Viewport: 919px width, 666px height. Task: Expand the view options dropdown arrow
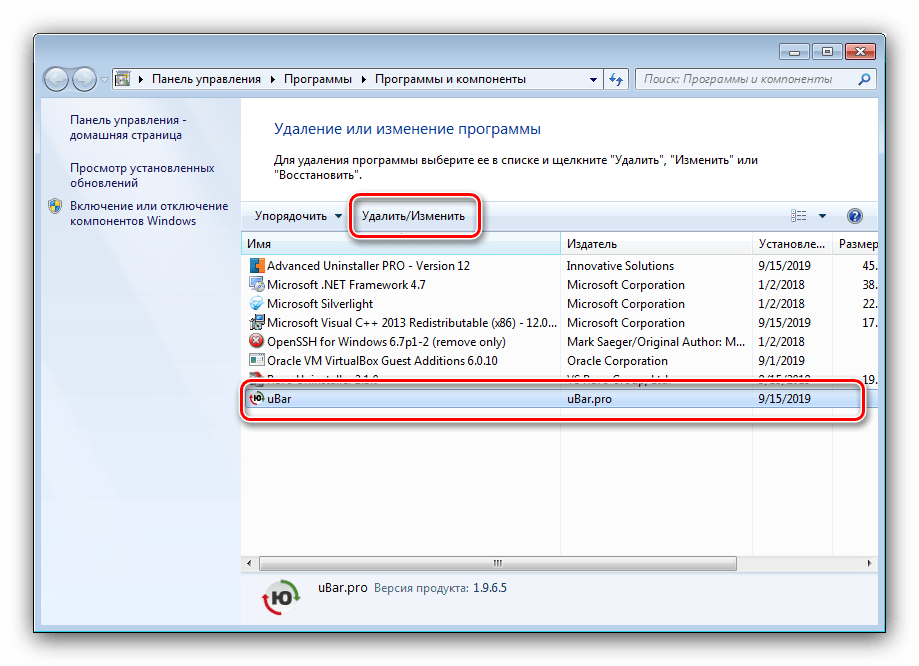click(822, 216)
